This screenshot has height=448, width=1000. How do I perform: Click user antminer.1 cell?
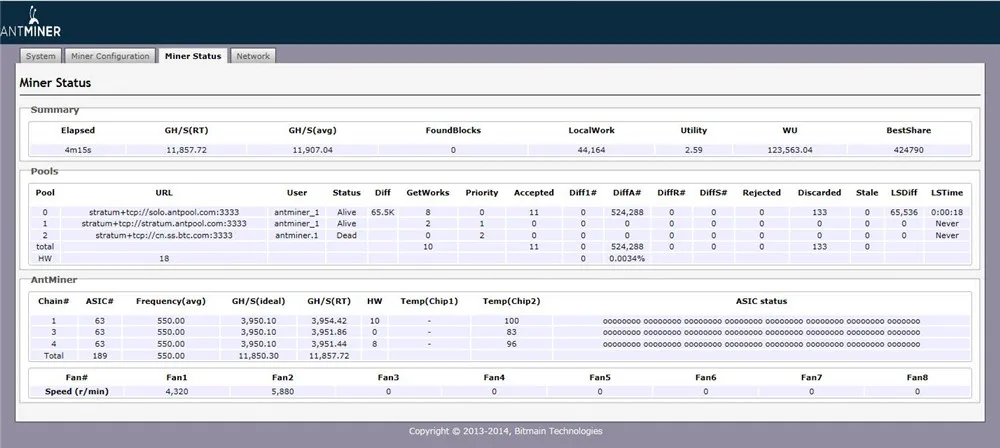click(297, 235)
